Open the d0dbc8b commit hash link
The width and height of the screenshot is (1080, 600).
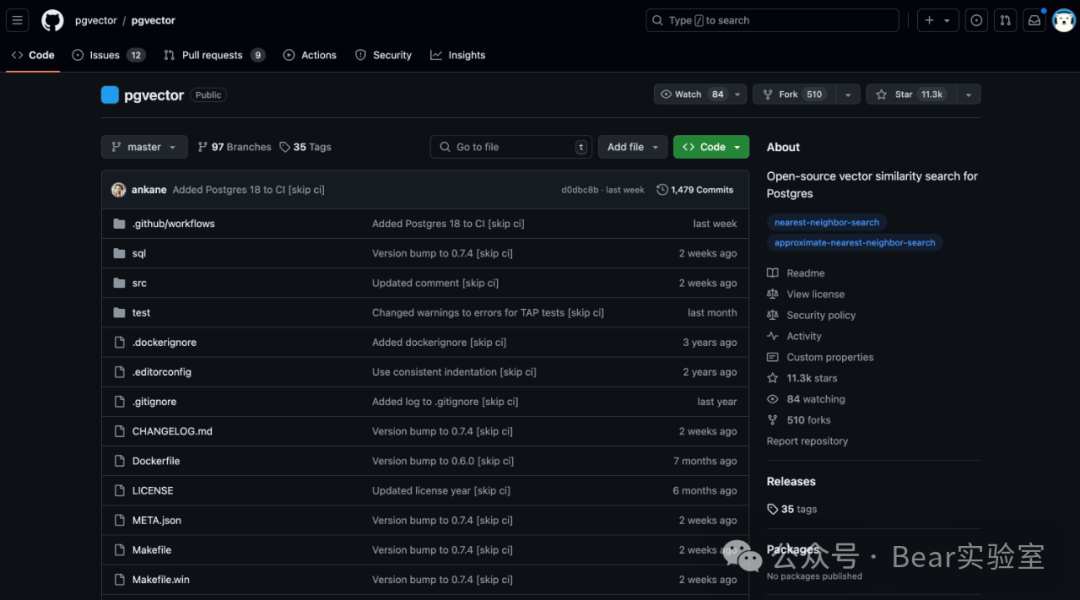(x=579, y=190)
